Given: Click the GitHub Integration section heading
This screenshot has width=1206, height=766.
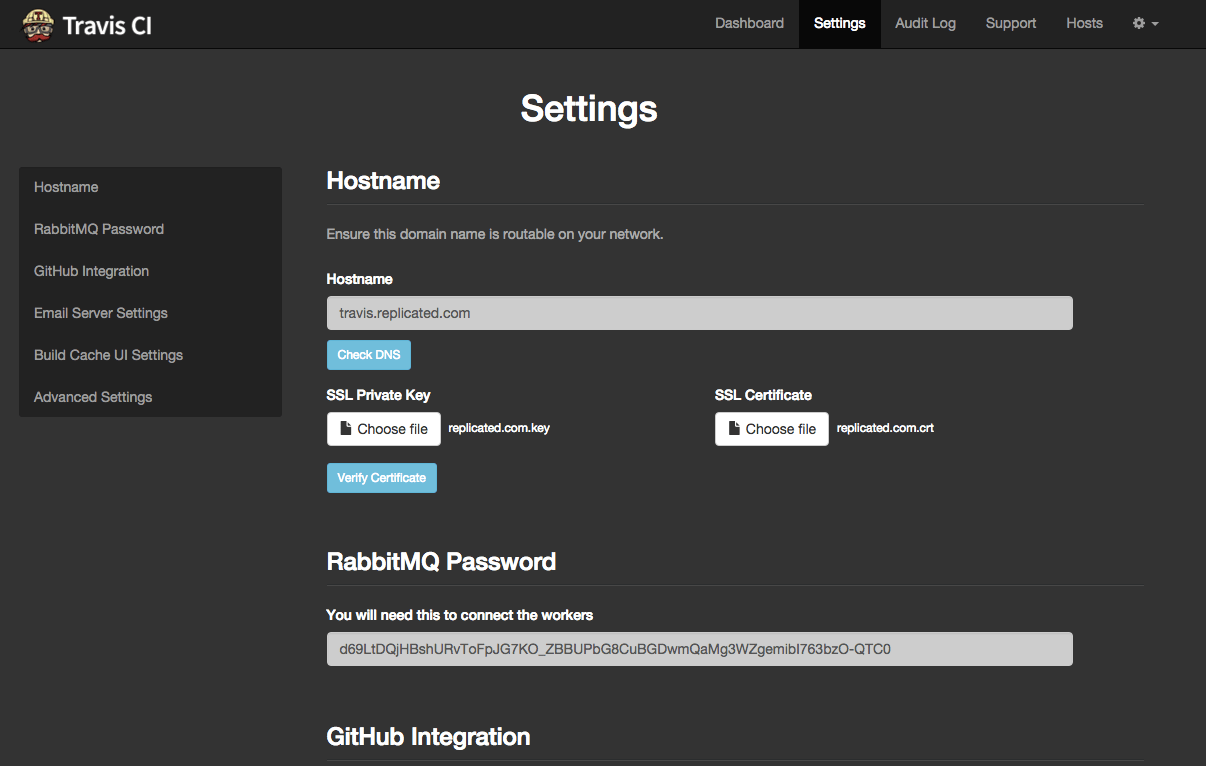Looking at the screenshot, I should (x=428, y=737).
